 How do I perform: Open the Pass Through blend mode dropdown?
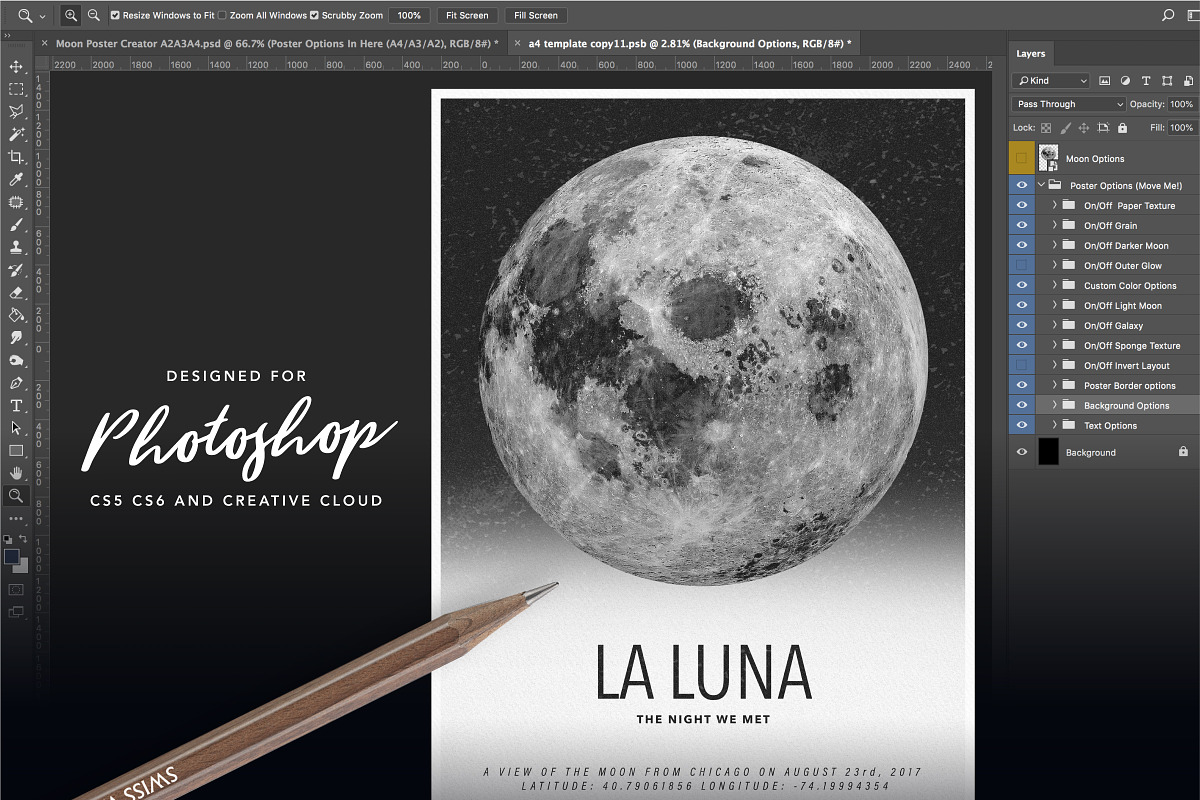(x=1068, y=104)
